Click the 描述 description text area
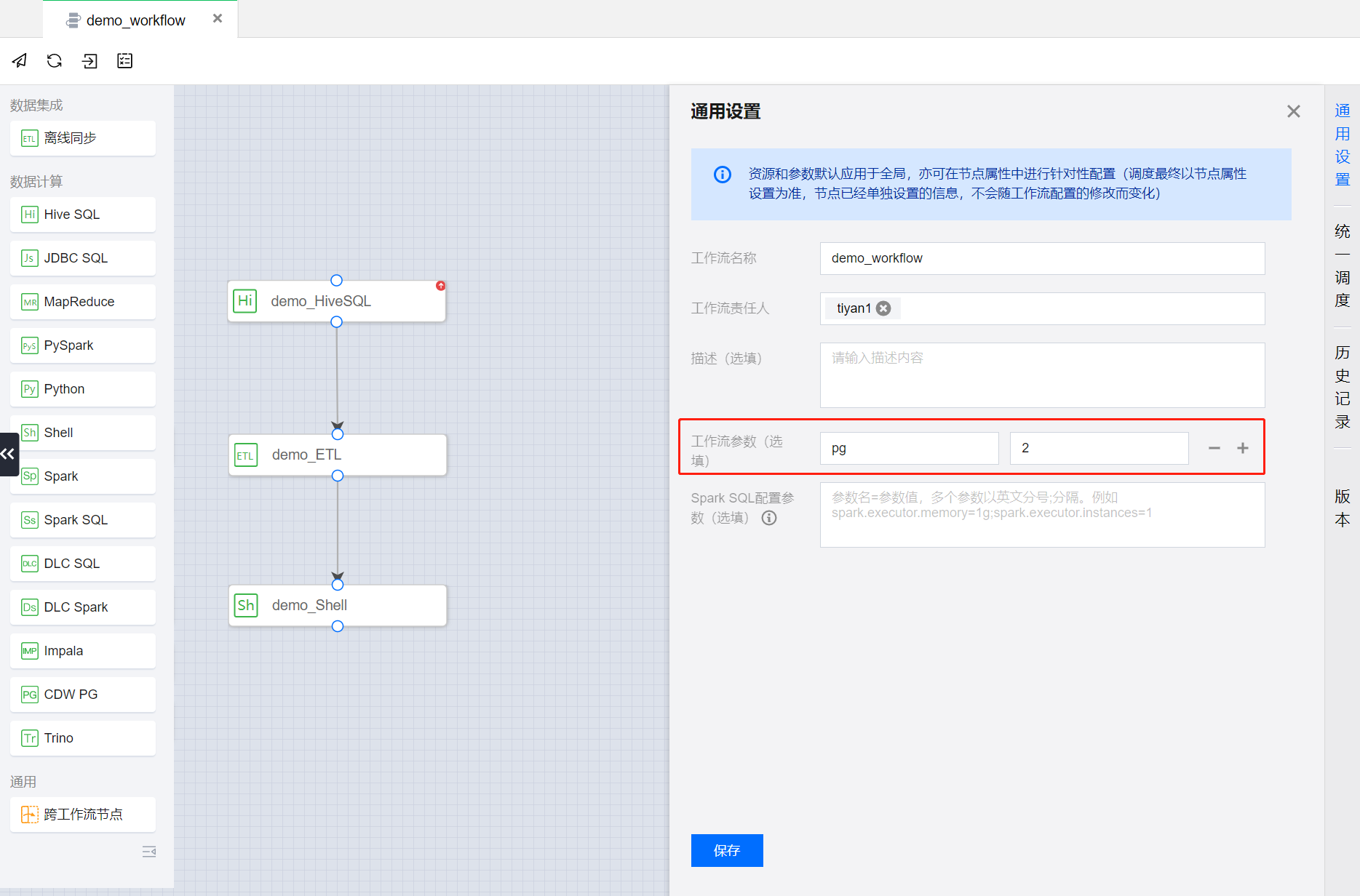1360x896 pixels. 1042,375
